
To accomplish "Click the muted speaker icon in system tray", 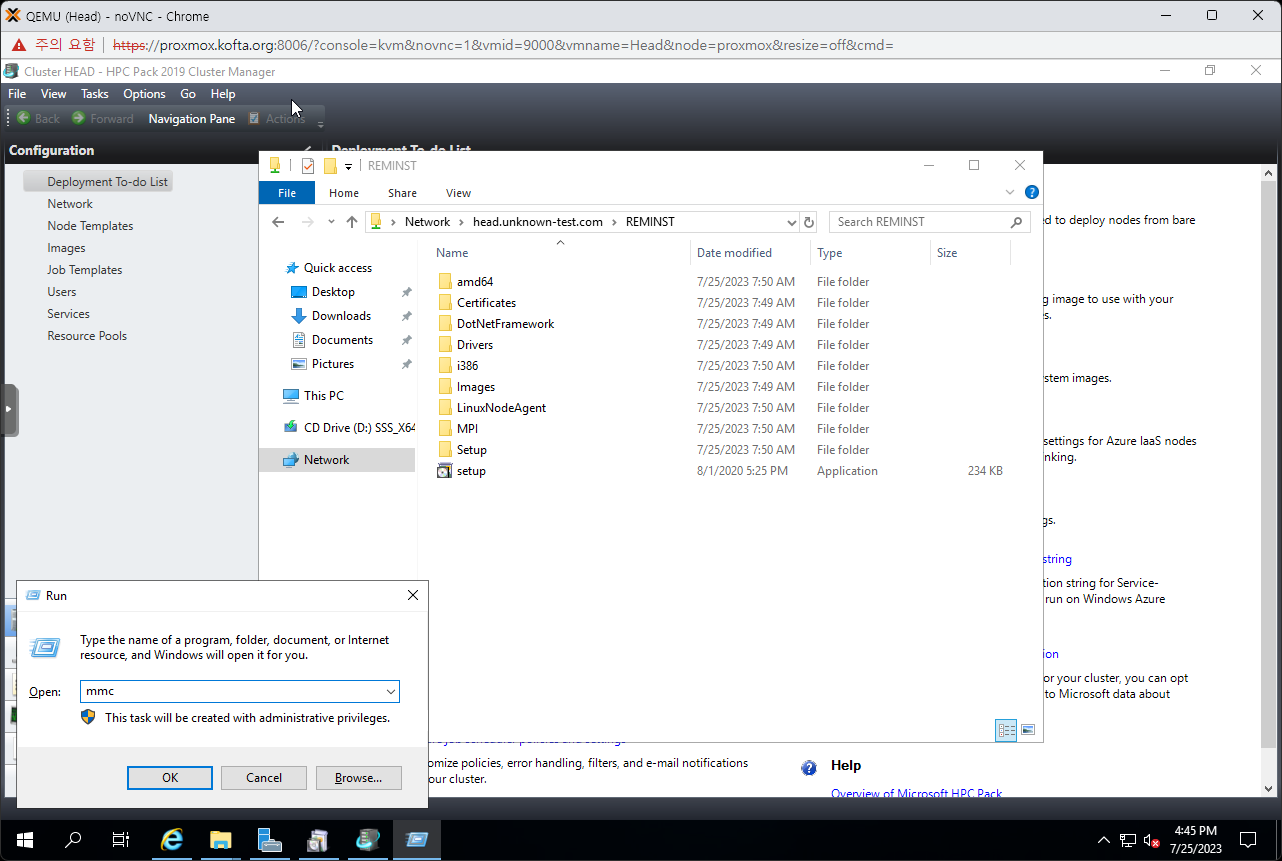I will 1152,840.
